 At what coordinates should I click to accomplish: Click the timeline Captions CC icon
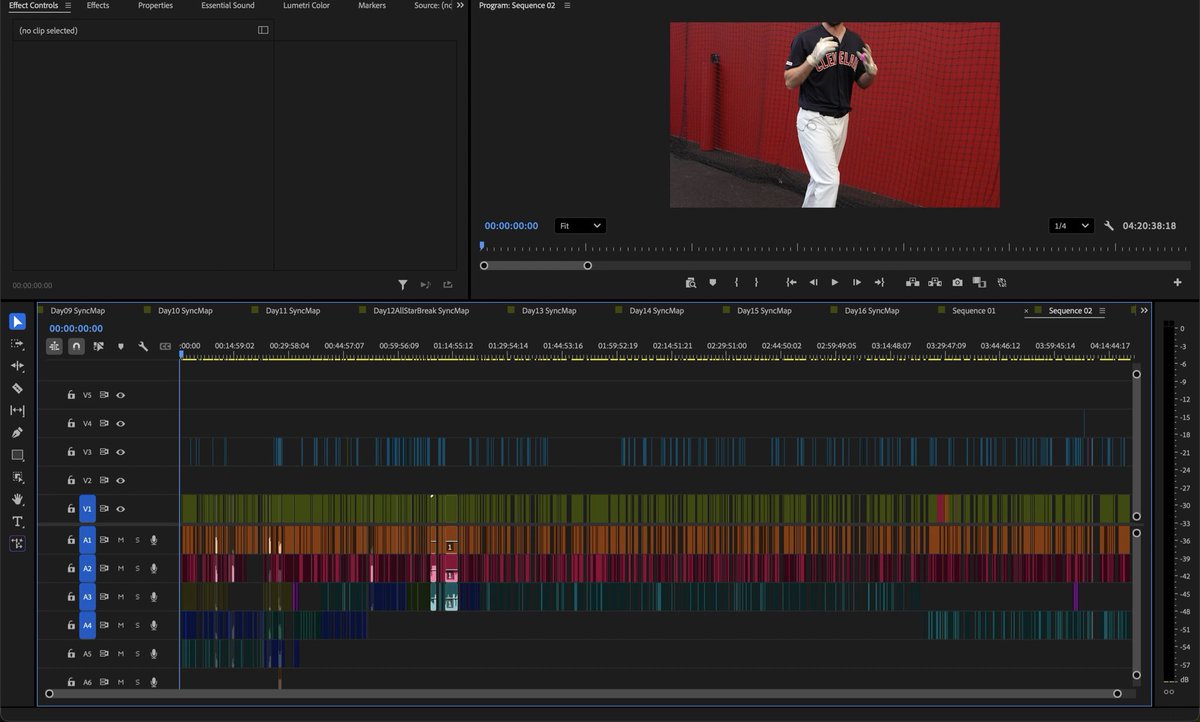[165, 346]
